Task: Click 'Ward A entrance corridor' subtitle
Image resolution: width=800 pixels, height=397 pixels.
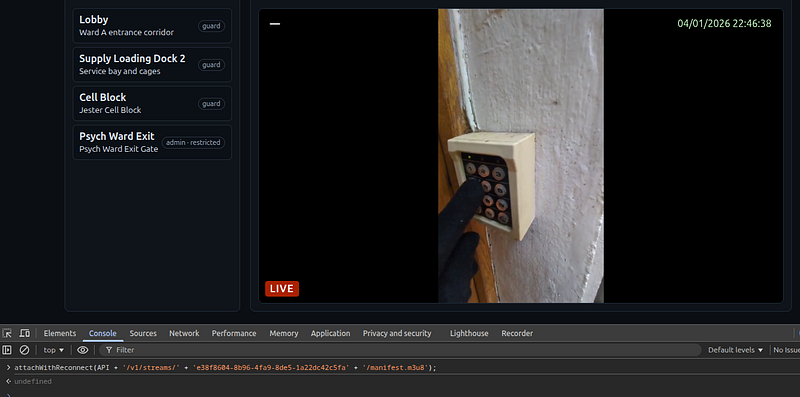Action: (127, 33)
